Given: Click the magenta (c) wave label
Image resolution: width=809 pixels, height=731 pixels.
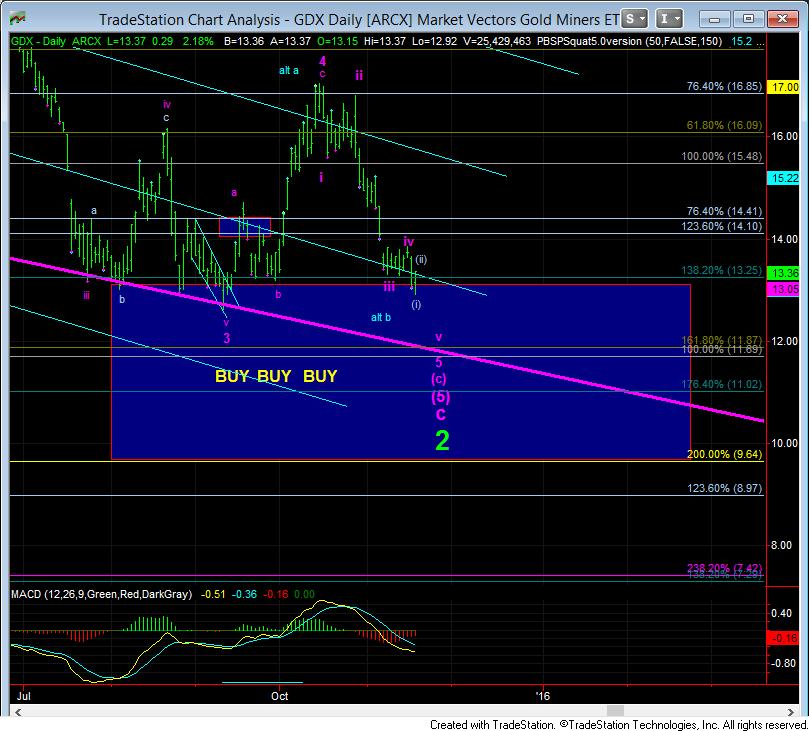Looking at the screenshot, I should 439,379.
